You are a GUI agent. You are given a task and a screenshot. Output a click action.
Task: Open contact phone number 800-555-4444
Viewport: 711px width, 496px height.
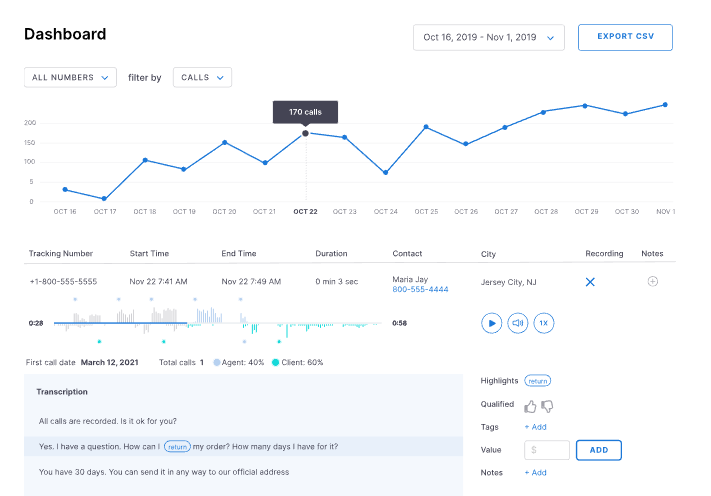[420, 289]
